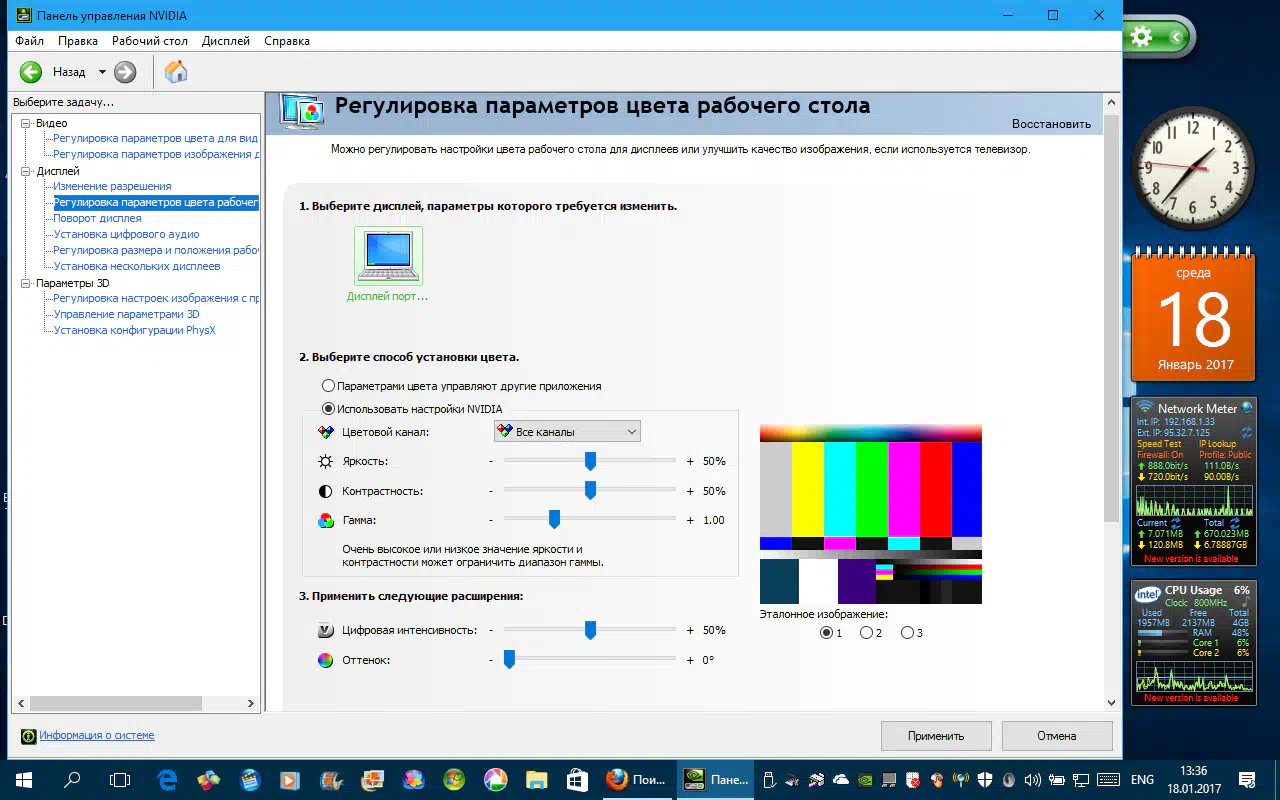The image size is (1280, 800).
Task: Open 'Установка цифрового аудио' tree item
Action: 126,234
